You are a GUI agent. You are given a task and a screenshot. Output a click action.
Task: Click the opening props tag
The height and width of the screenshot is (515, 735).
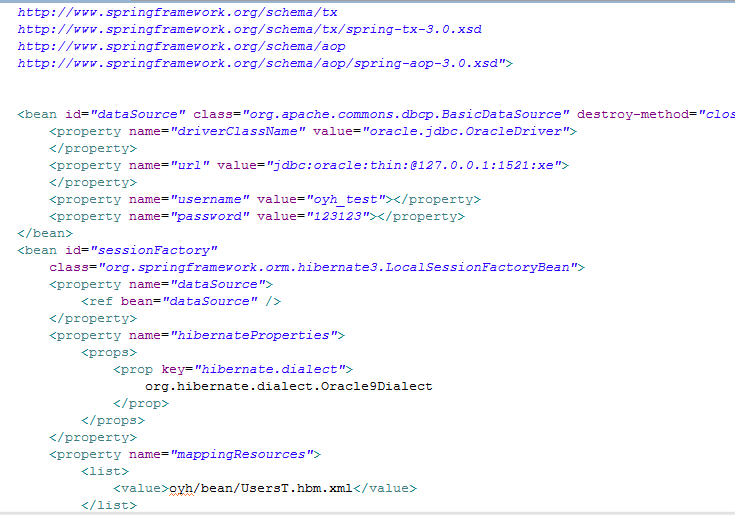pos(109,352)
